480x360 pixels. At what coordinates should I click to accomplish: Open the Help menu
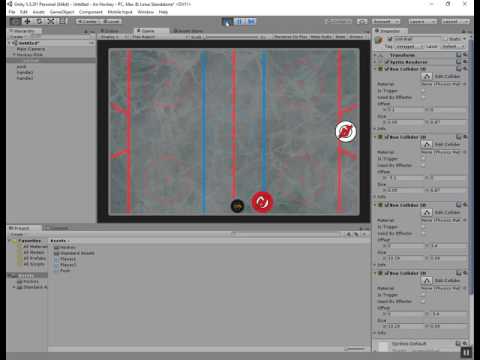click(163, 12)
